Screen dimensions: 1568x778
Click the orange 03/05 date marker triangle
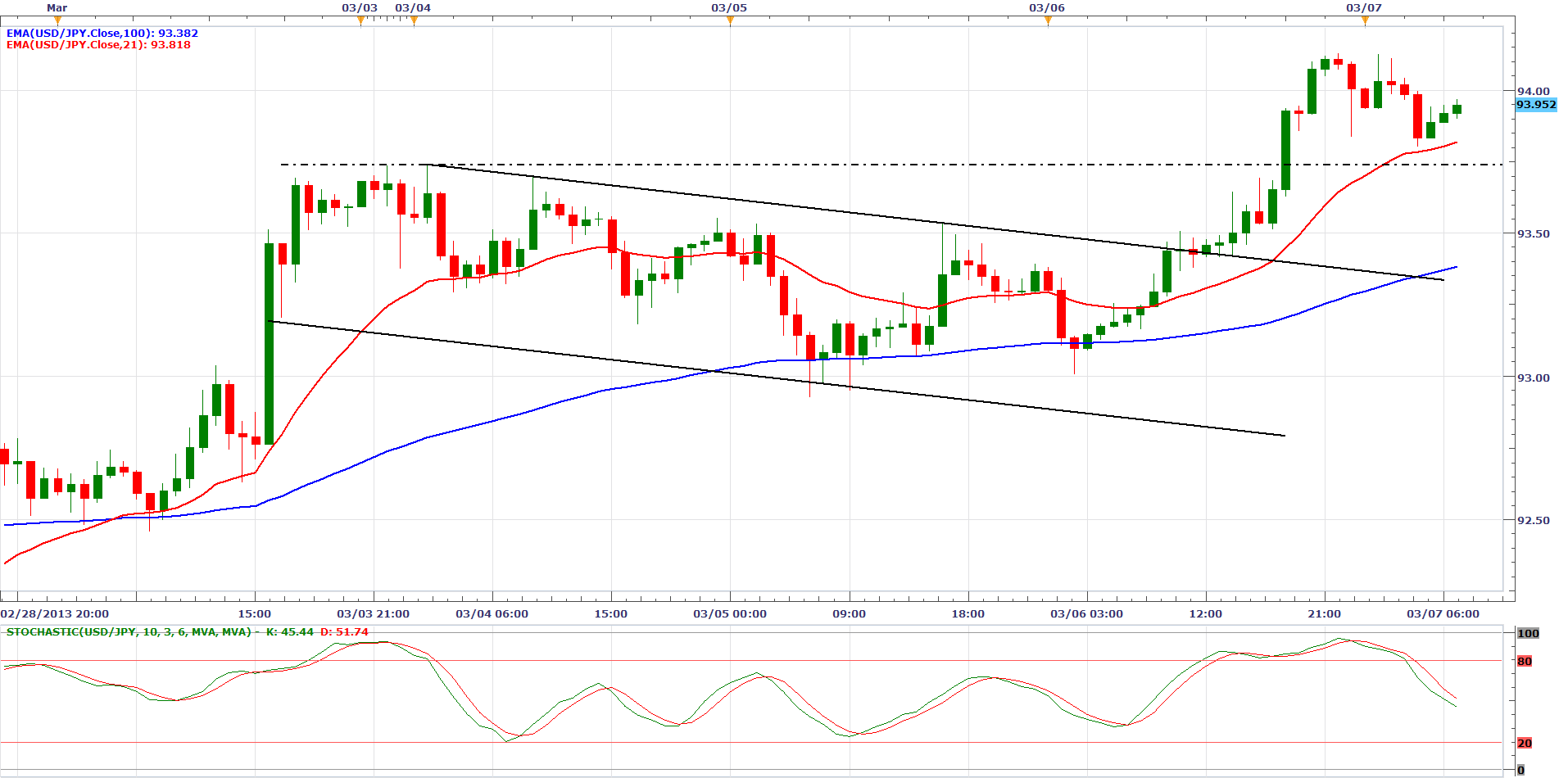(730, 21)
